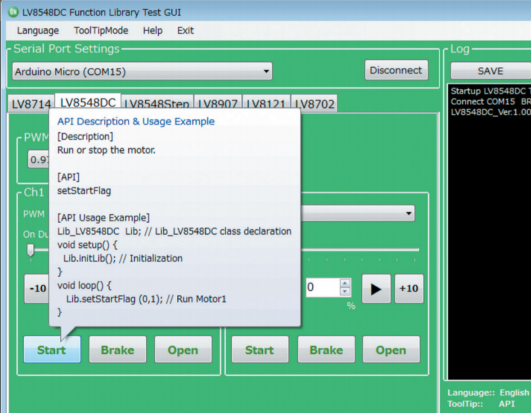Click the Ch1 On Duty slider handle
This screenshot has width=531, height=413.
click(x=31, y=251)
